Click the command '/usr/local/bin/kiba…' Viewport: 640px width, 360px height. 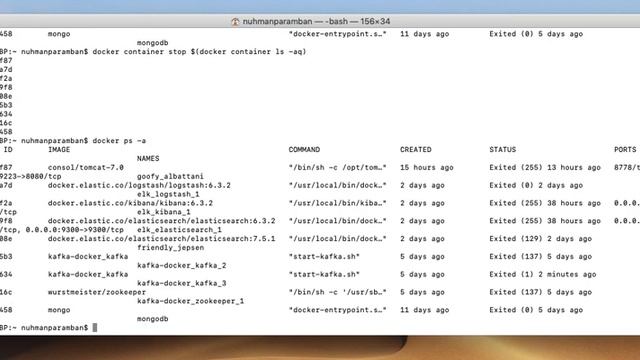coord(338,203)
